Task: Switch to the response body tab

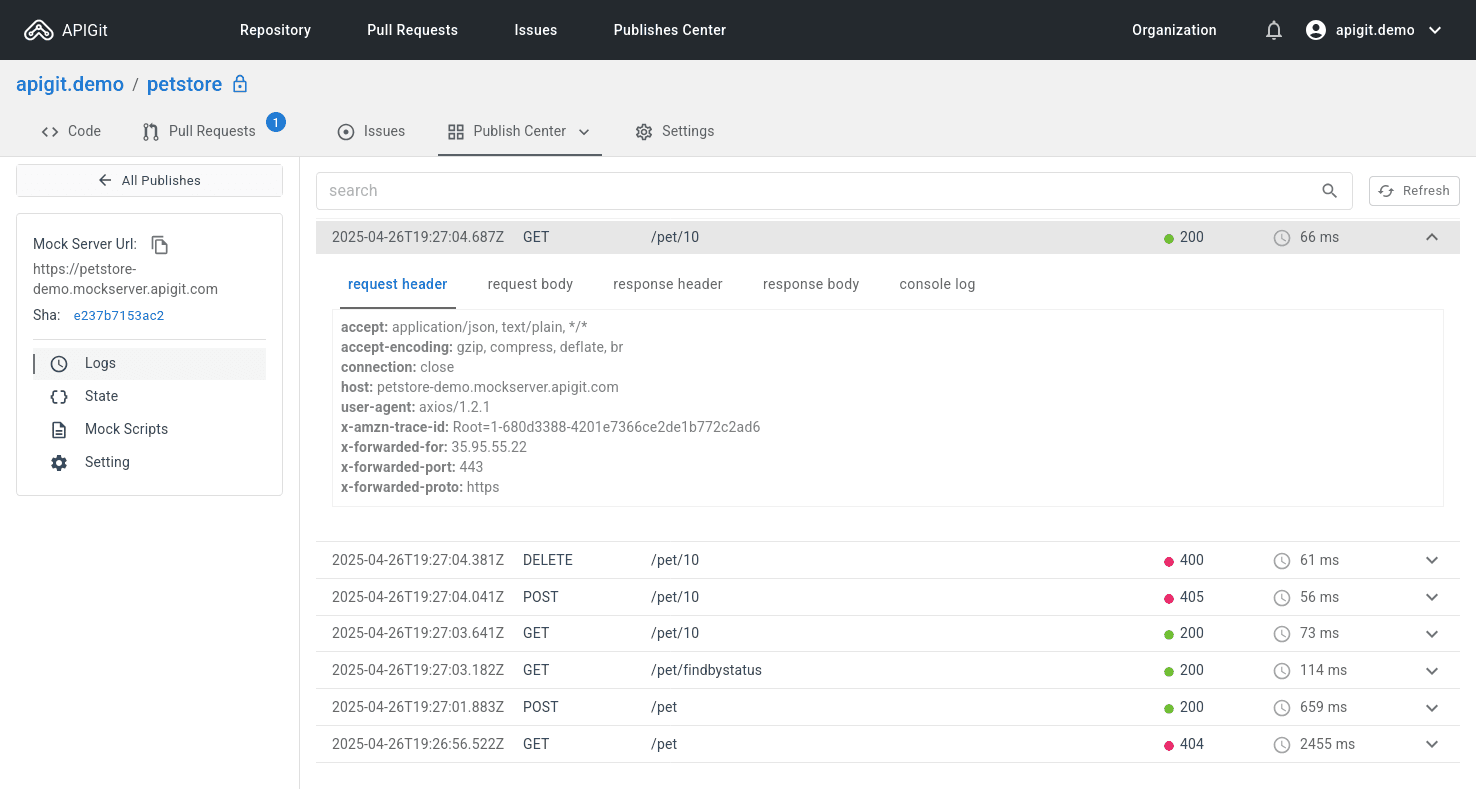Action: (811, 284)
